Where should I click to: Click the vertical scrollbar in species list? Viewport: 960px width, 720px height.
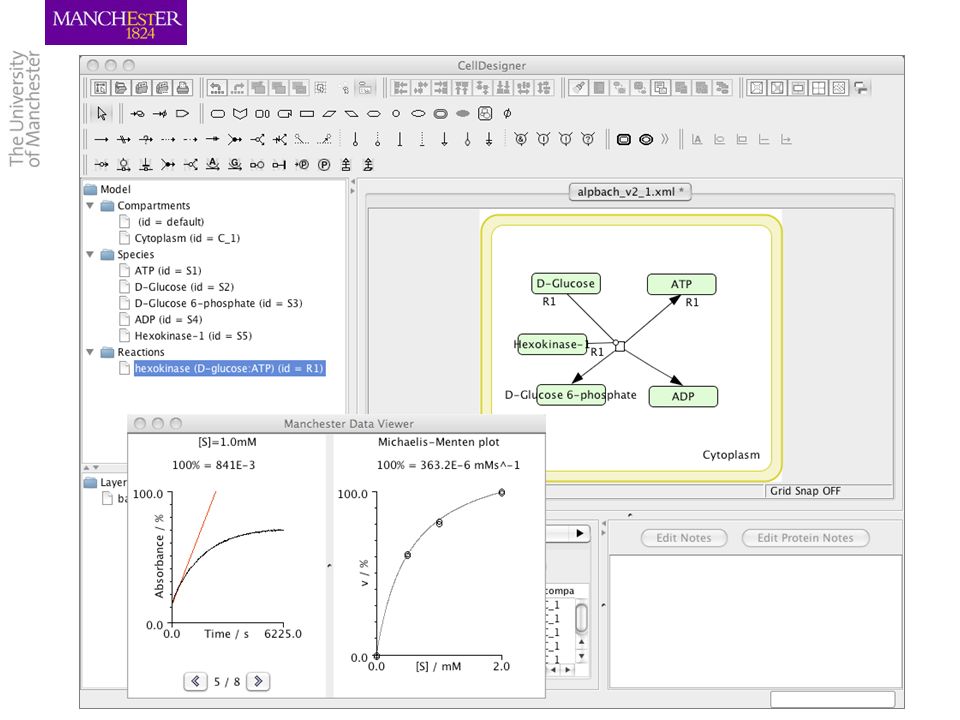pyautogui.click(x=581, y=618)
